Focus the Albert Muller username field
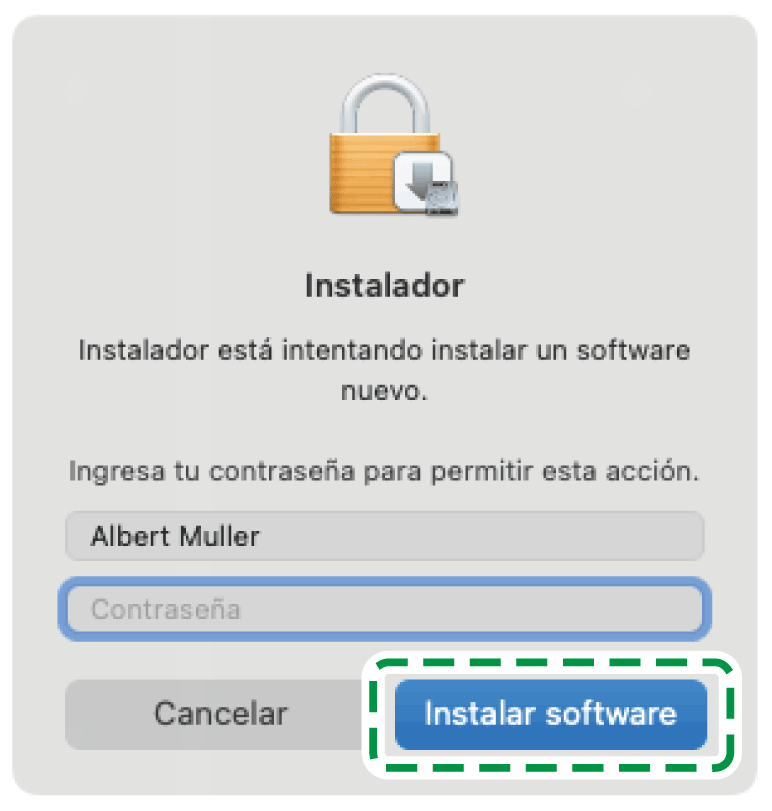Viewport: 772px width, 811px height. [384, 536]
